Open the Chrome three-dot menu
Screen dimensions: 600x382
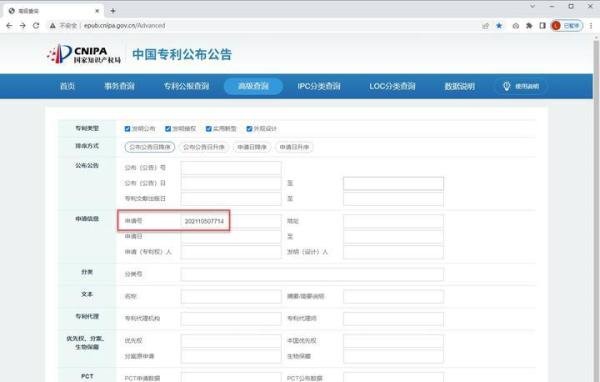591,26
